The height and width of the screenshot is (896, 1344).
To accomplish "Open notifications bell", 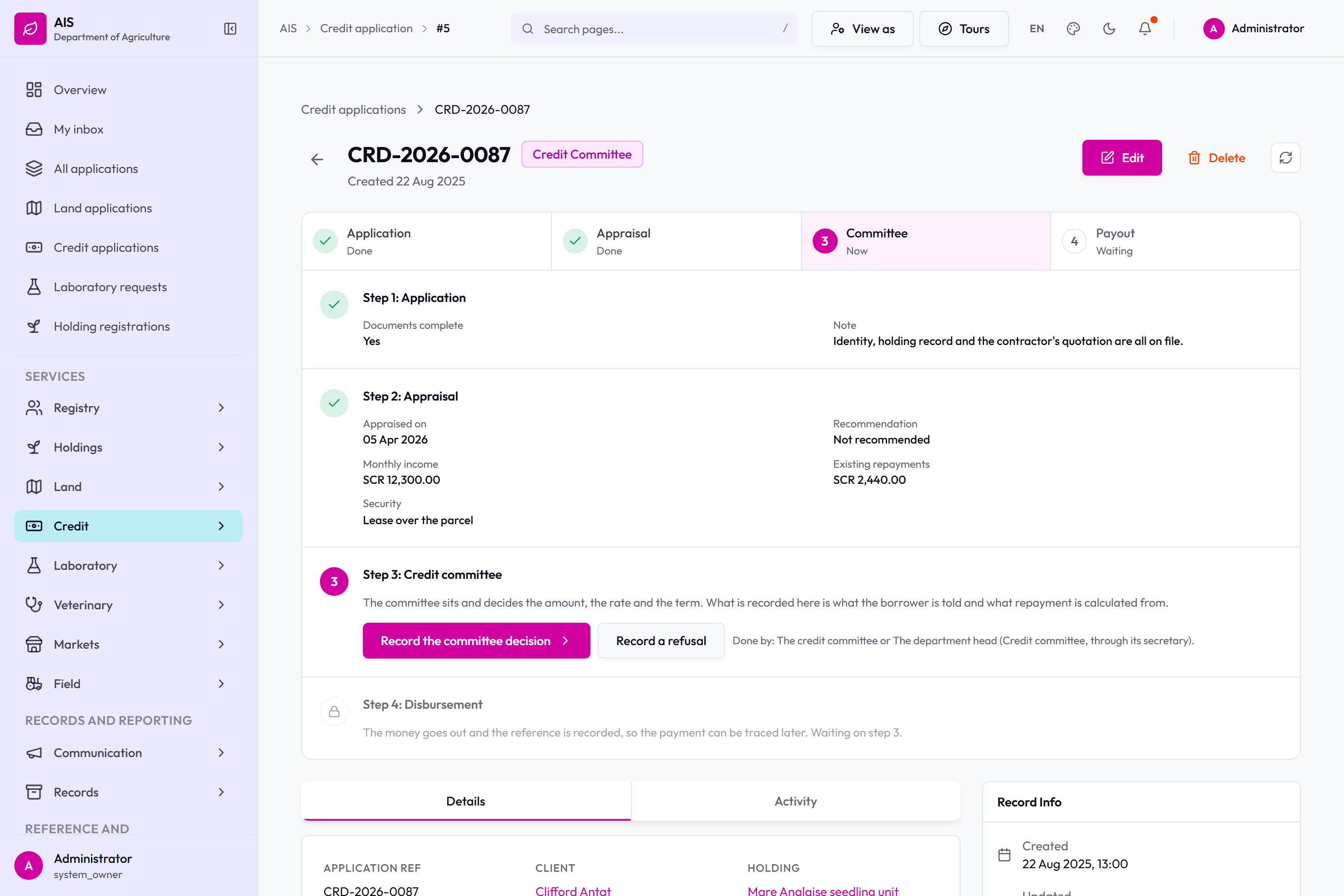I will 1145,29.
